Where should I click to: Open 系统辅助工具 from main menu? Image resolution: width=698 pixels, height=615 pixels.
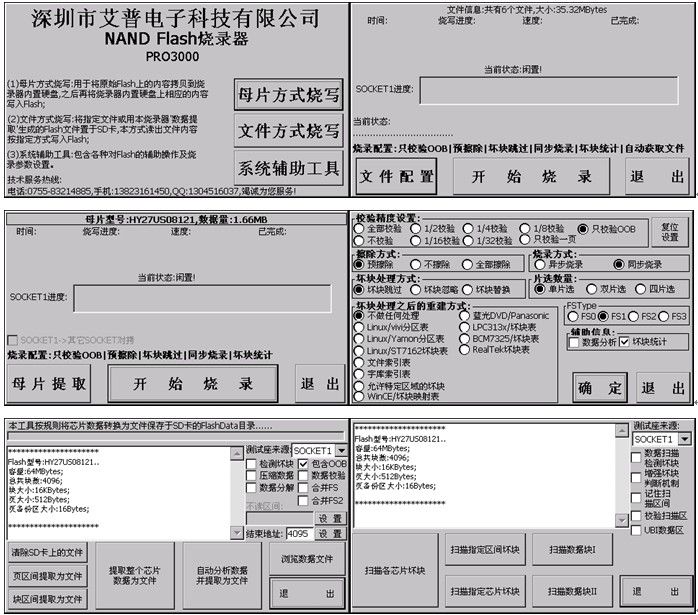[288, 168]
